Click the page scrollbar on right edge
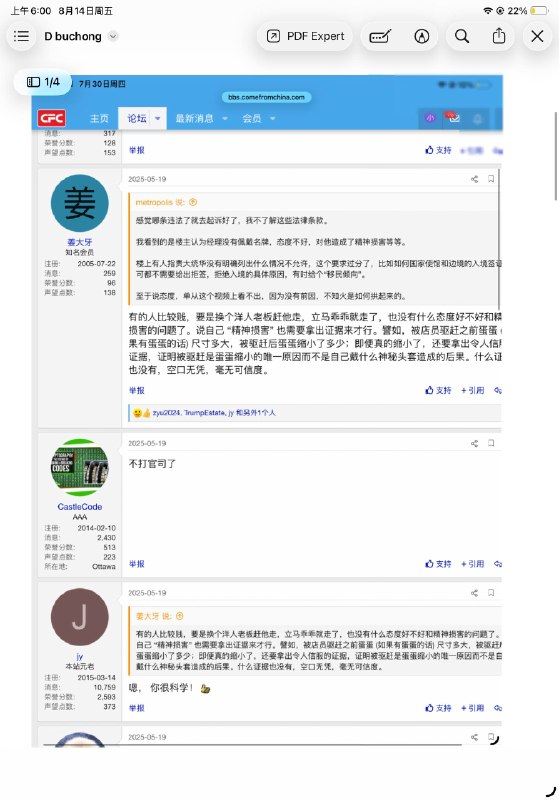The height and width of the screenshot is (800, 559). (x=556, y=156)
